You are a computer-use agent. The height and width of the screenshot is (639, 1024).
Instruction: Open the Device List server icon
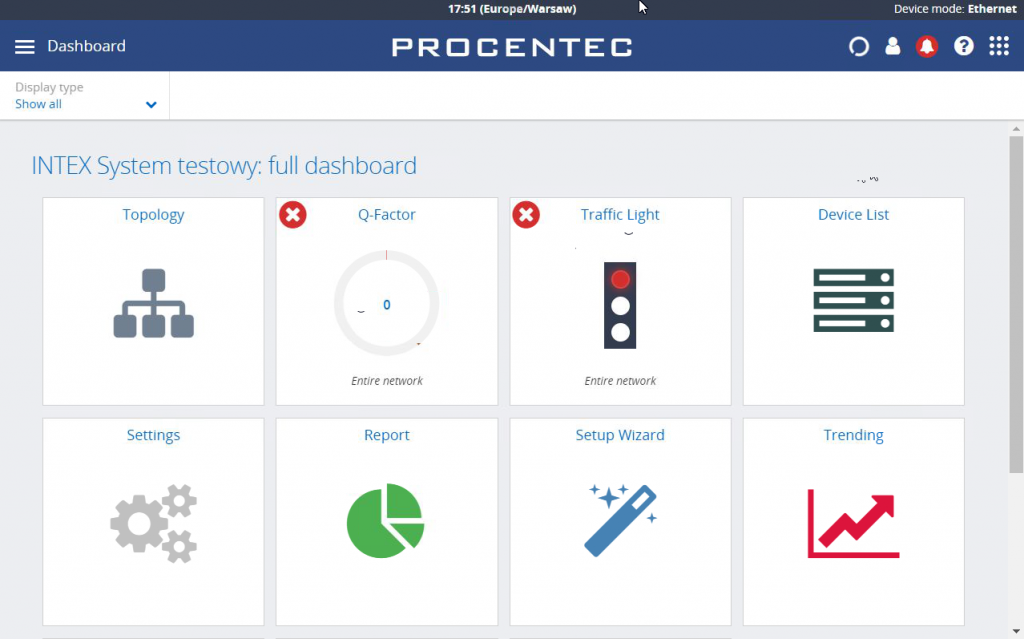pos(854,301)
